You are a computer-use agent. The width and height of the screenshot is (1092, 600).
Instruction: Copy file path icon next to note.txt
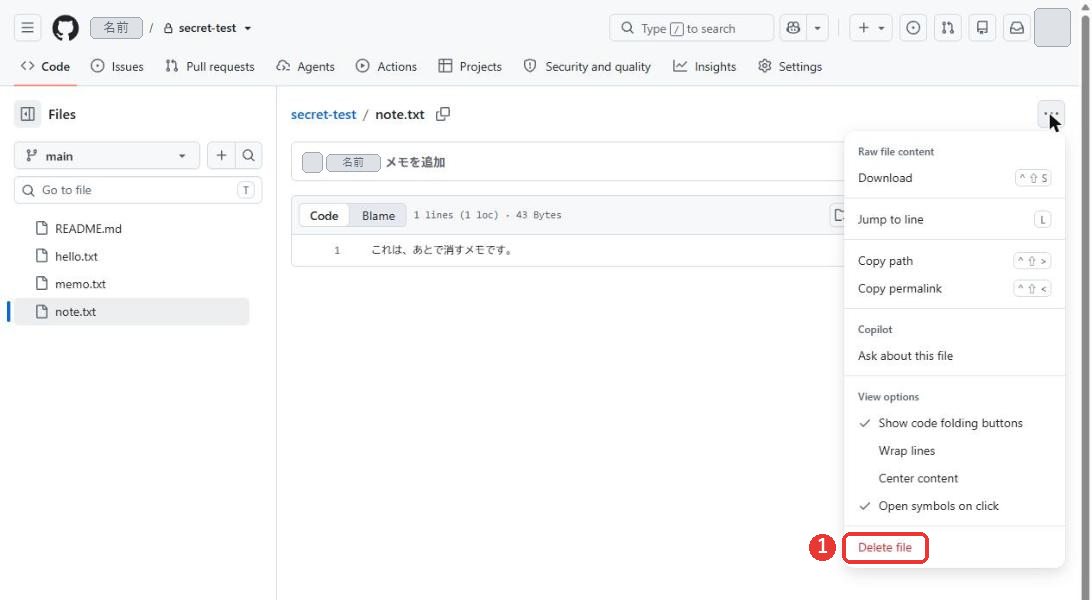click(443, 114)
